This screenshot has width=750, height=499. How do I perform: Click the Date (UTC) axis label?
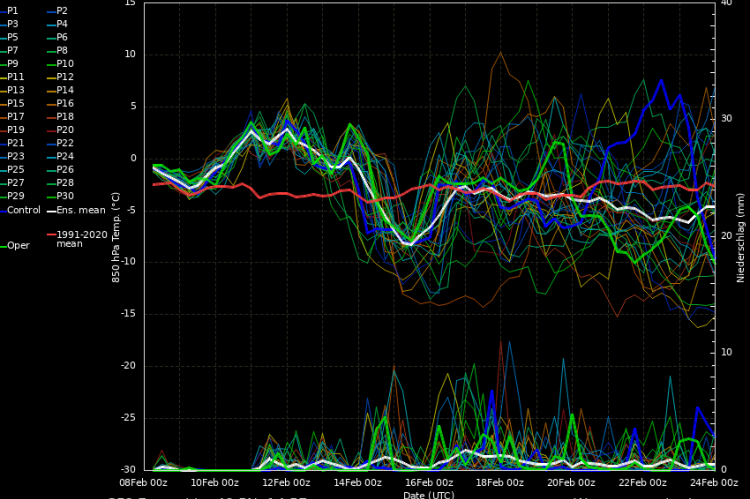(429, 494)
